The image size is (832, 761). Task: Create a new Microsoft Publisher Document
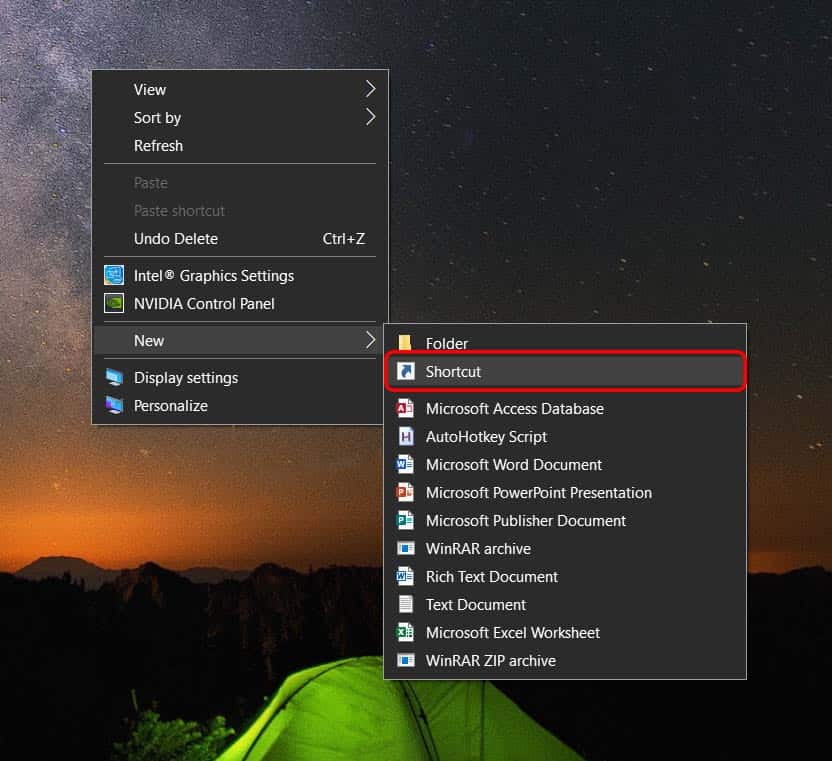pos(525,520)
